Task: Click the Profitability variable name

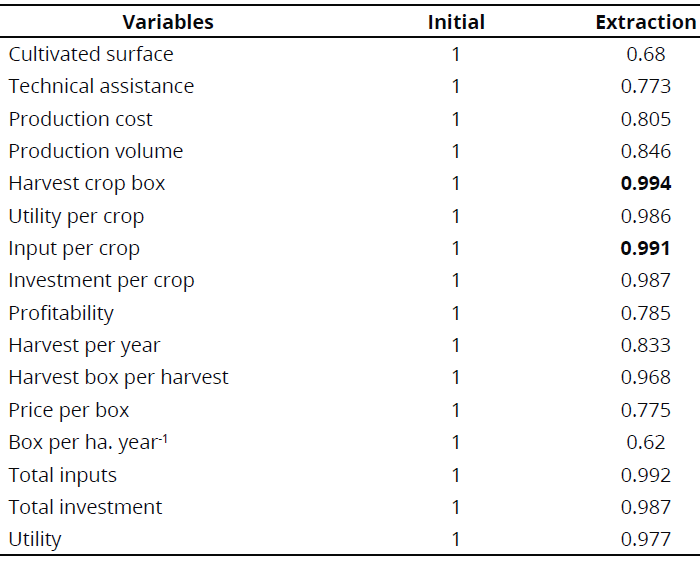Action: click(x=61, y=313)
